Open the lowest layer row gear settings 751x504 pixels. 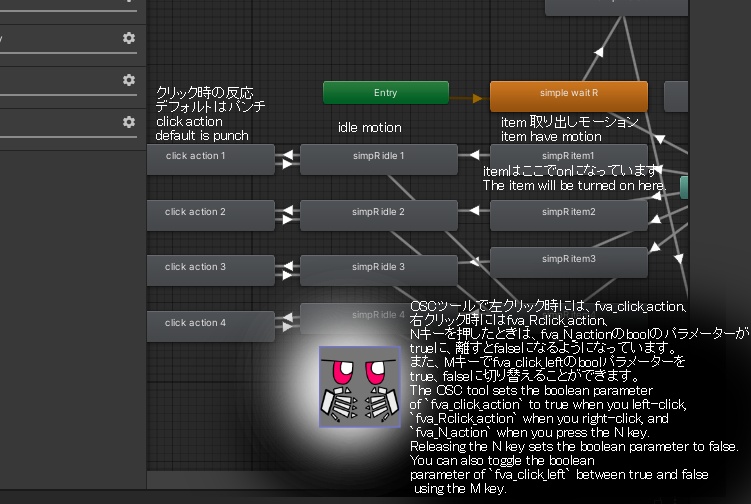pos(128,122)
